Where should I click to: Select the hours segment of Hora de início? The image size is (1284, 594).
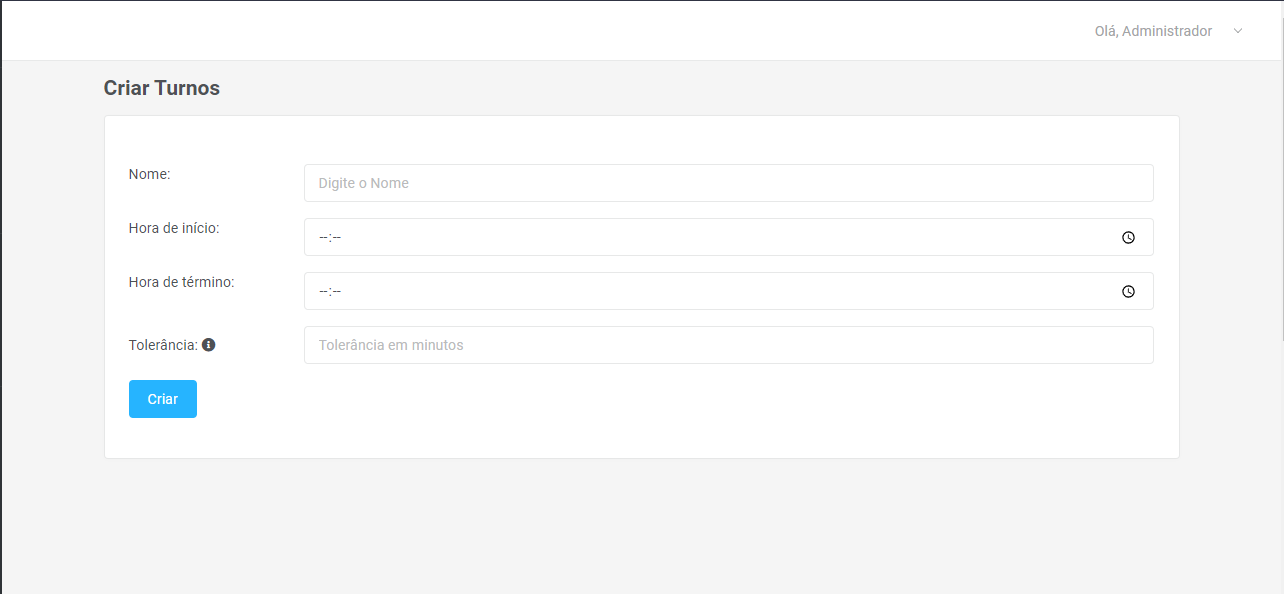coord(323,238)
